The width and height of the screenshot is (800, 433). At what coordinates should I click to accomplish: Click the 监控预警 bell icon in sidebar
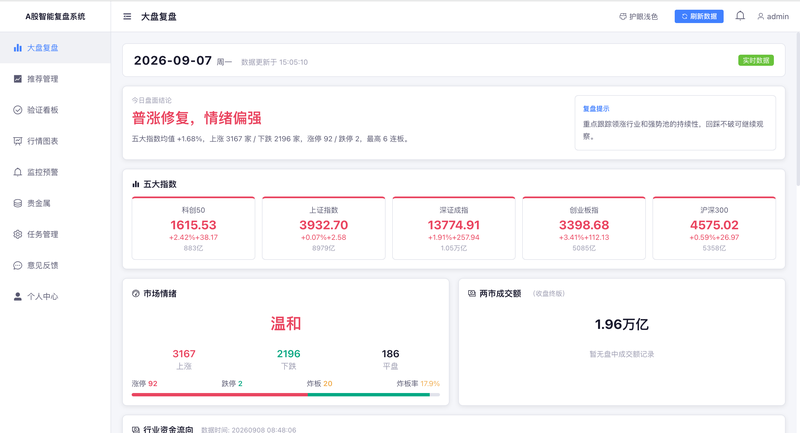click(18, 172)
